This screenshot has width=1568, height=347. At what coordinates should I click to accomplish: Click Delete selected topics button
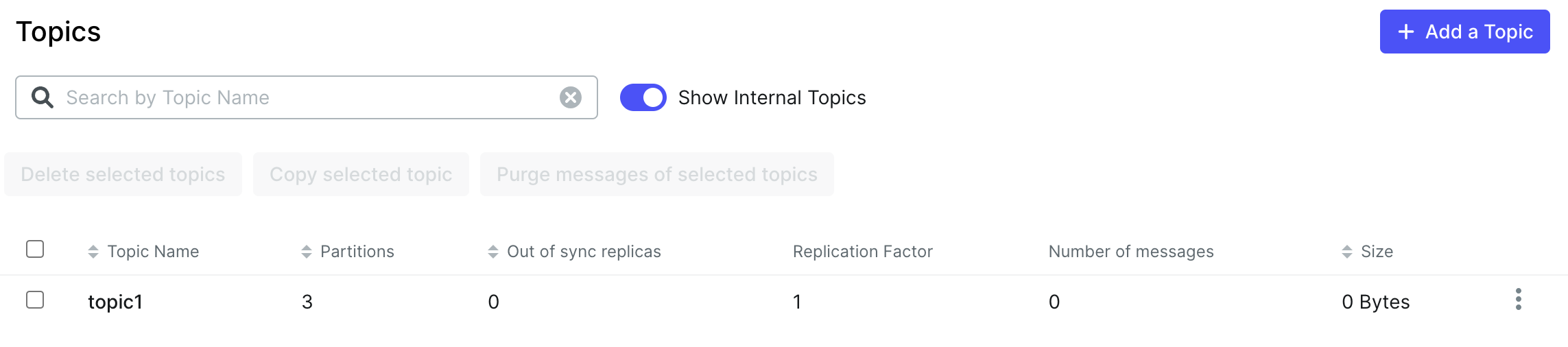click(x=123, y=174)
